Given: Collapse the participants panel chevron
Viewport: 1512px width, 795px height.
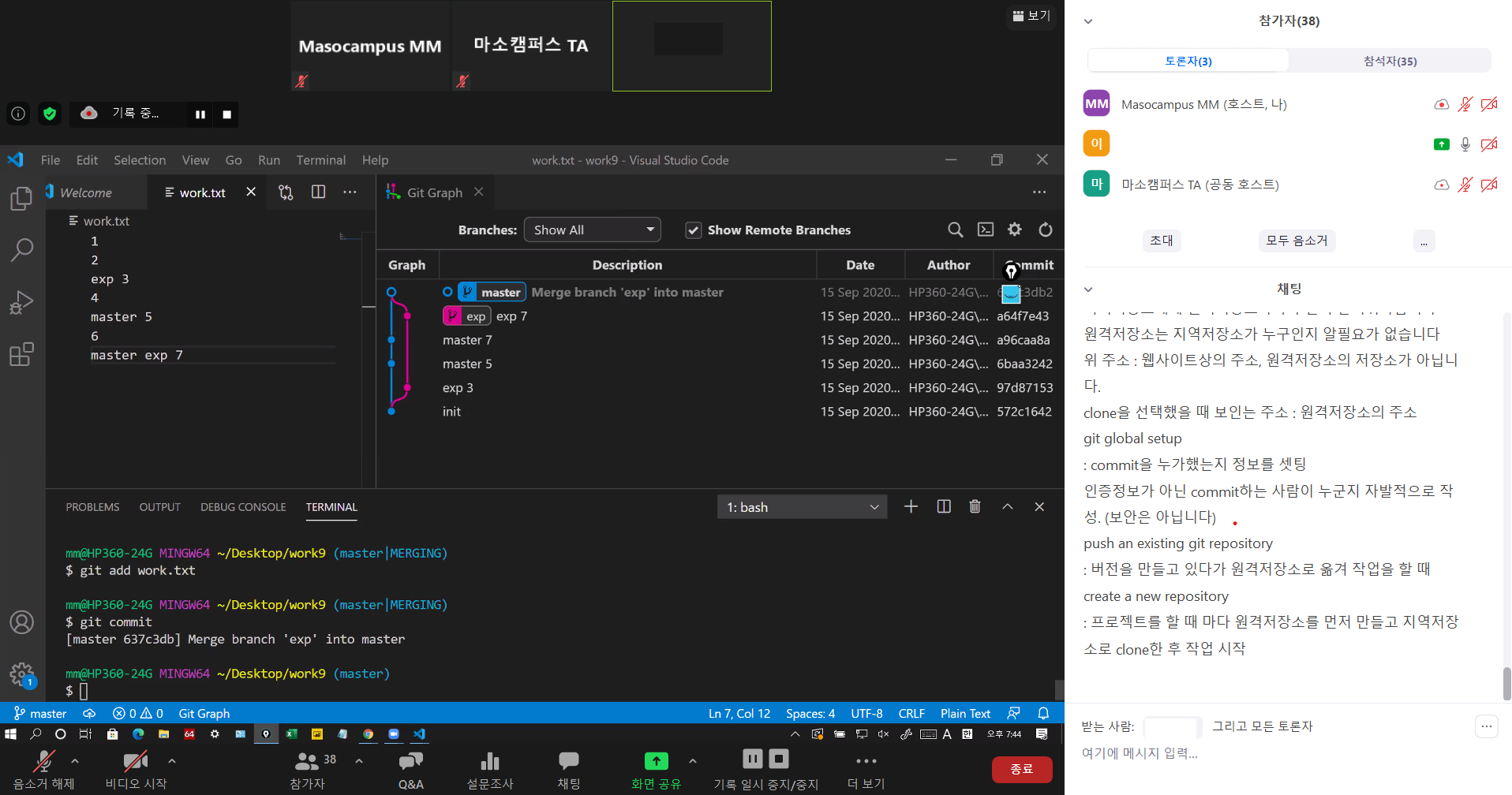Looking at the screenshot, I should (1088, 21).
